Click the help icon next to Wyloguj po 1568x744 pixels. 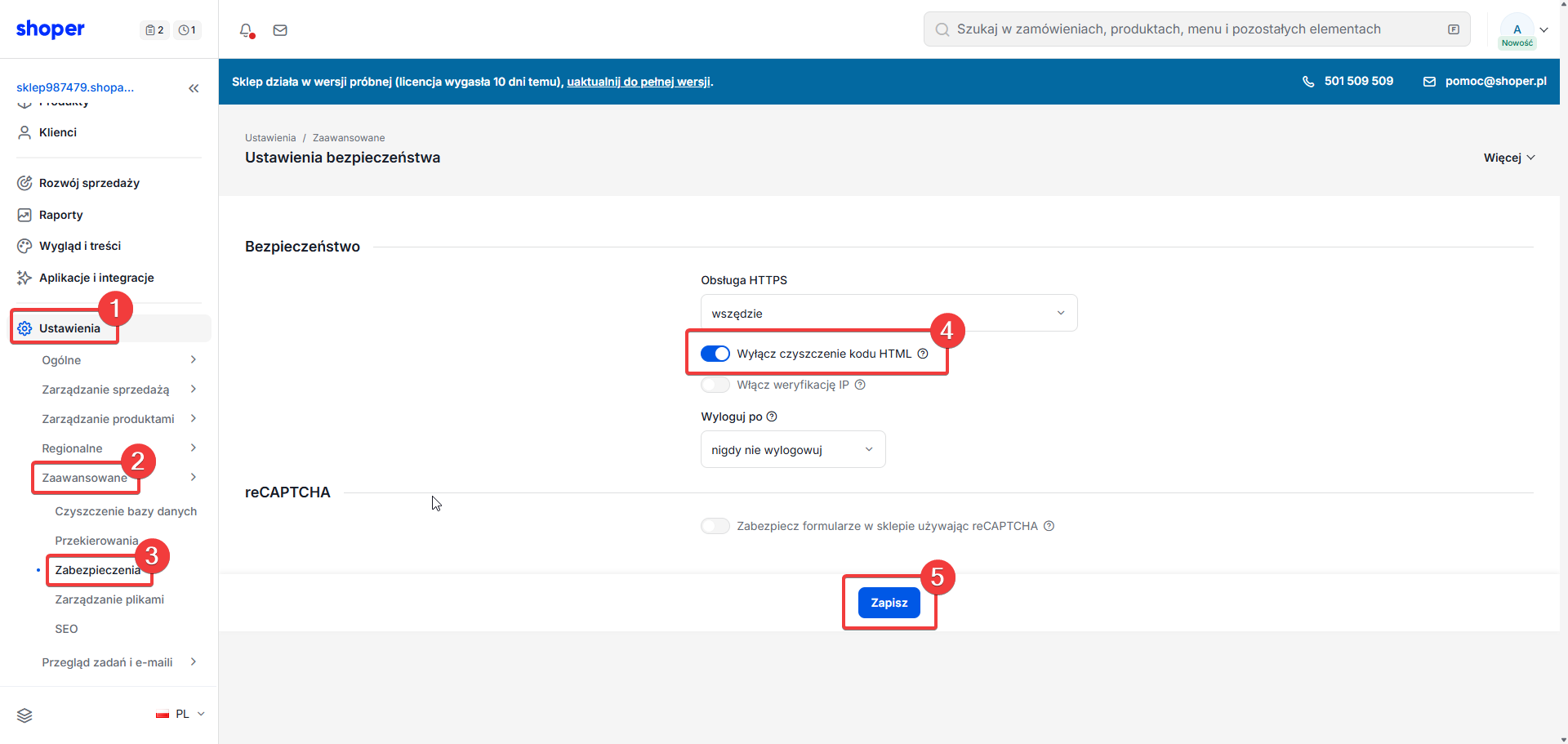(x=772, y=417)
